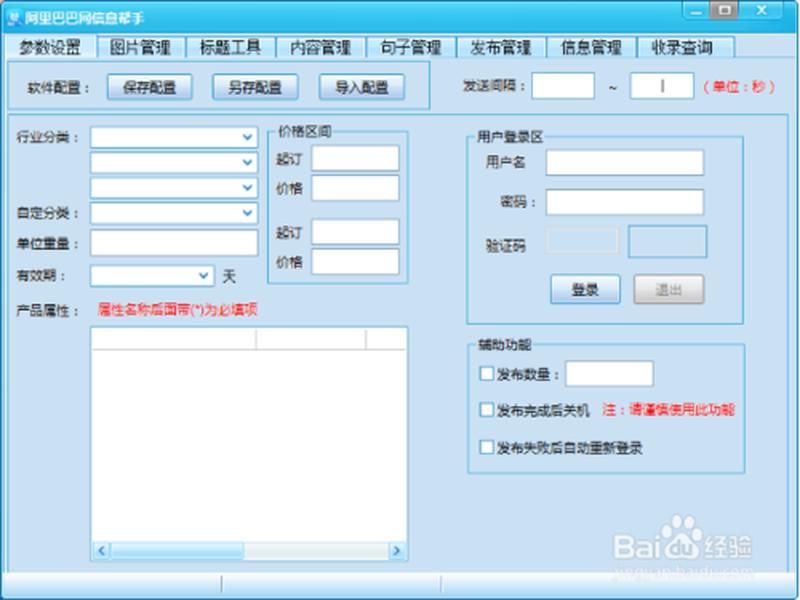Go to the 内容管理 tab

(x=321, y=47)
